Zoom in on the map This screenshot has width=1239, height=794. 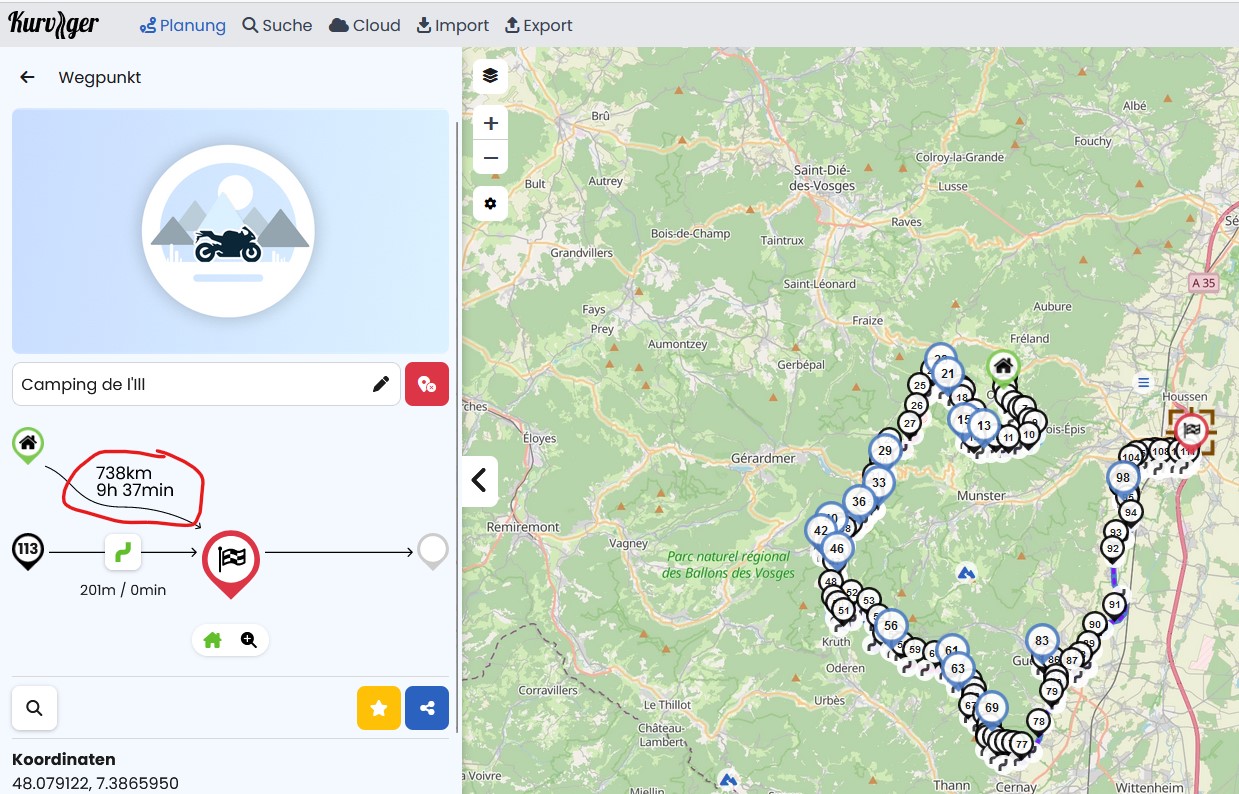(x=490, y=124)
